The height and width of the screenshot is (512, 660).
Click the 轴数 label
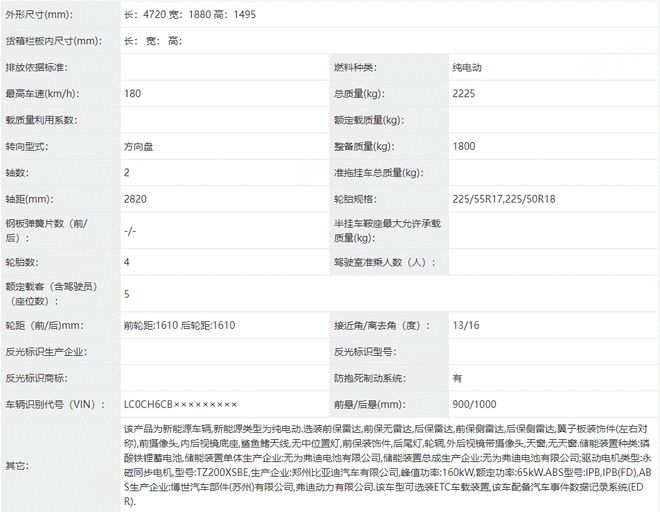tap(17, 173)
